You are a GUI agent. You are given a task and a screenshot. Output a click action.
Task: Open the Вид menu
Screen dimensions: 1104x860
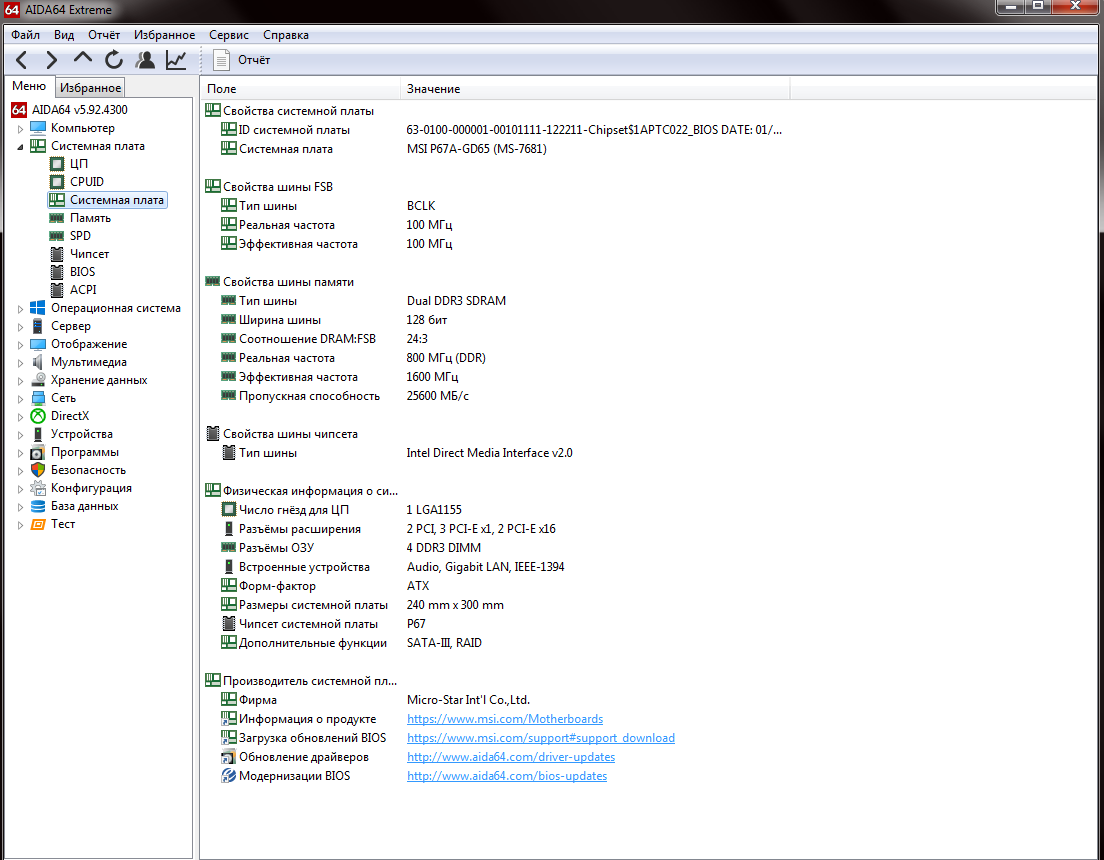click(x=64, y=35)
